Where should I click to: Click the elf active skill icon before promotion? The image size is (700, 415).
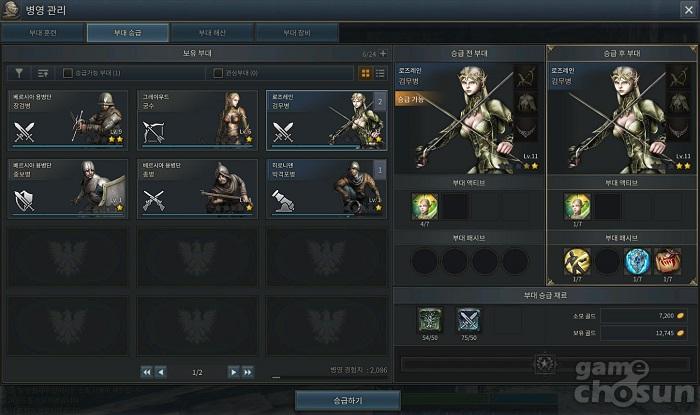point(425,207)
